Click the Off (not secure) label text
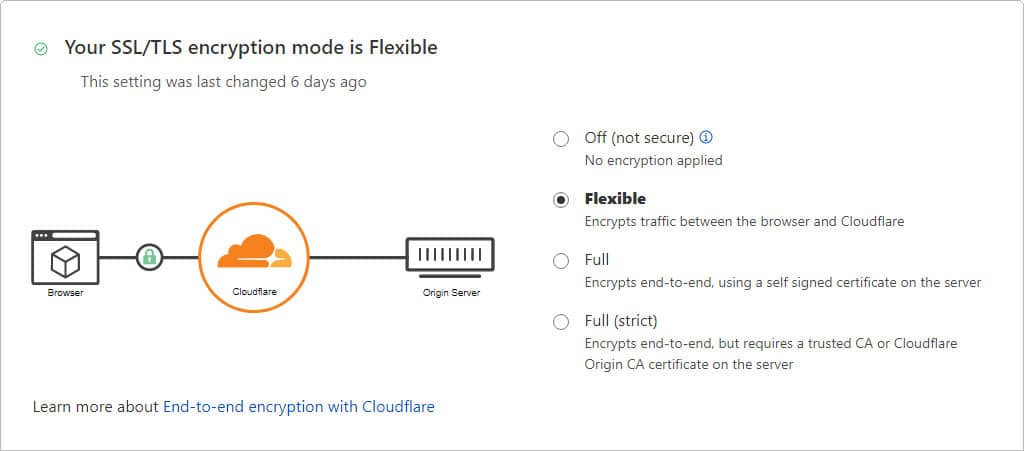1024x451 pixels. pos(638,138)
